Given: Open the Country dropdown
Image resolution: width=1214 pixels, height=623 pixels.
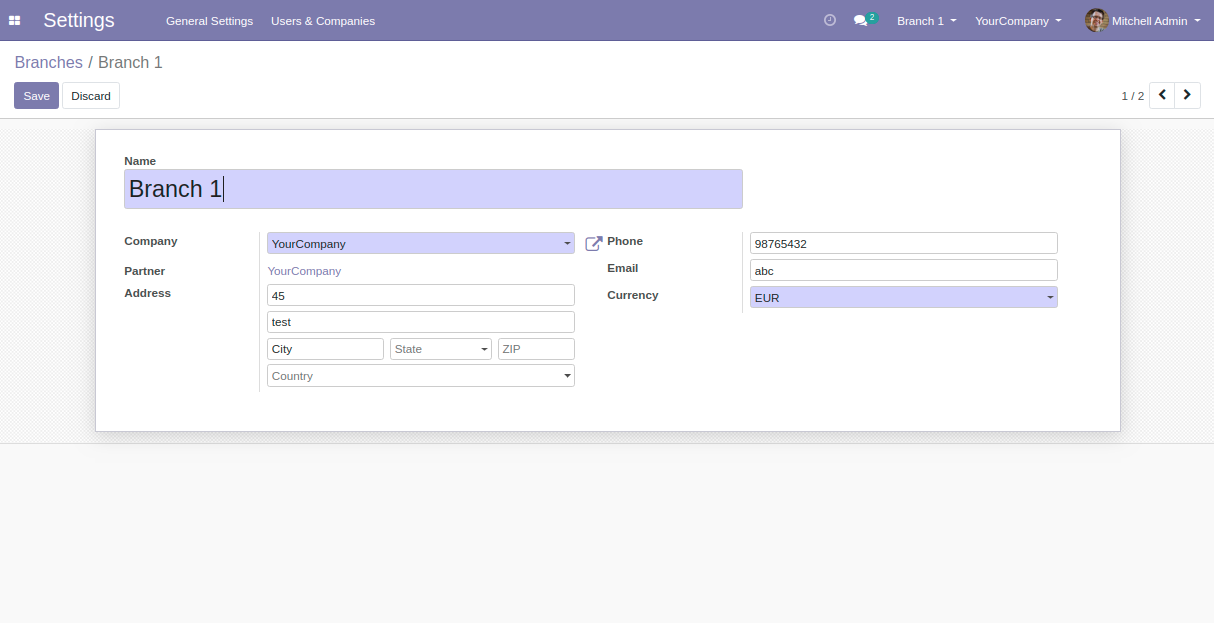Looking at the screenshot, I should (x=421, y=376).
